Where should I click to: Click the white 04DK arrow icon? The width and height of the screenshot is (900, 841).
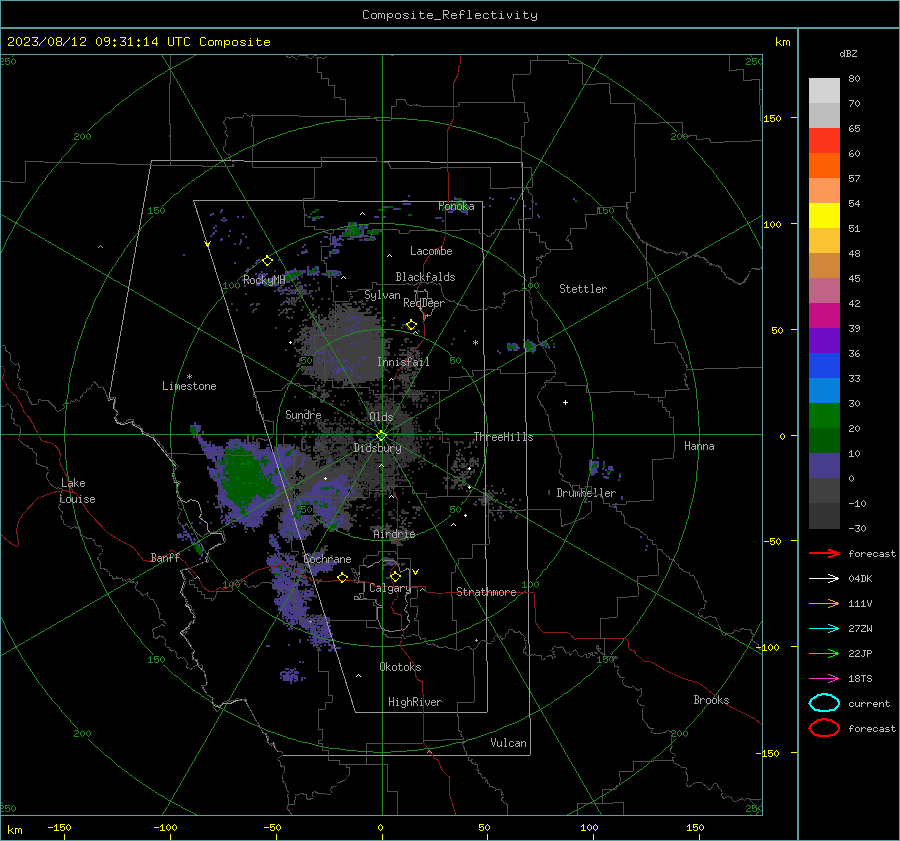824,578
